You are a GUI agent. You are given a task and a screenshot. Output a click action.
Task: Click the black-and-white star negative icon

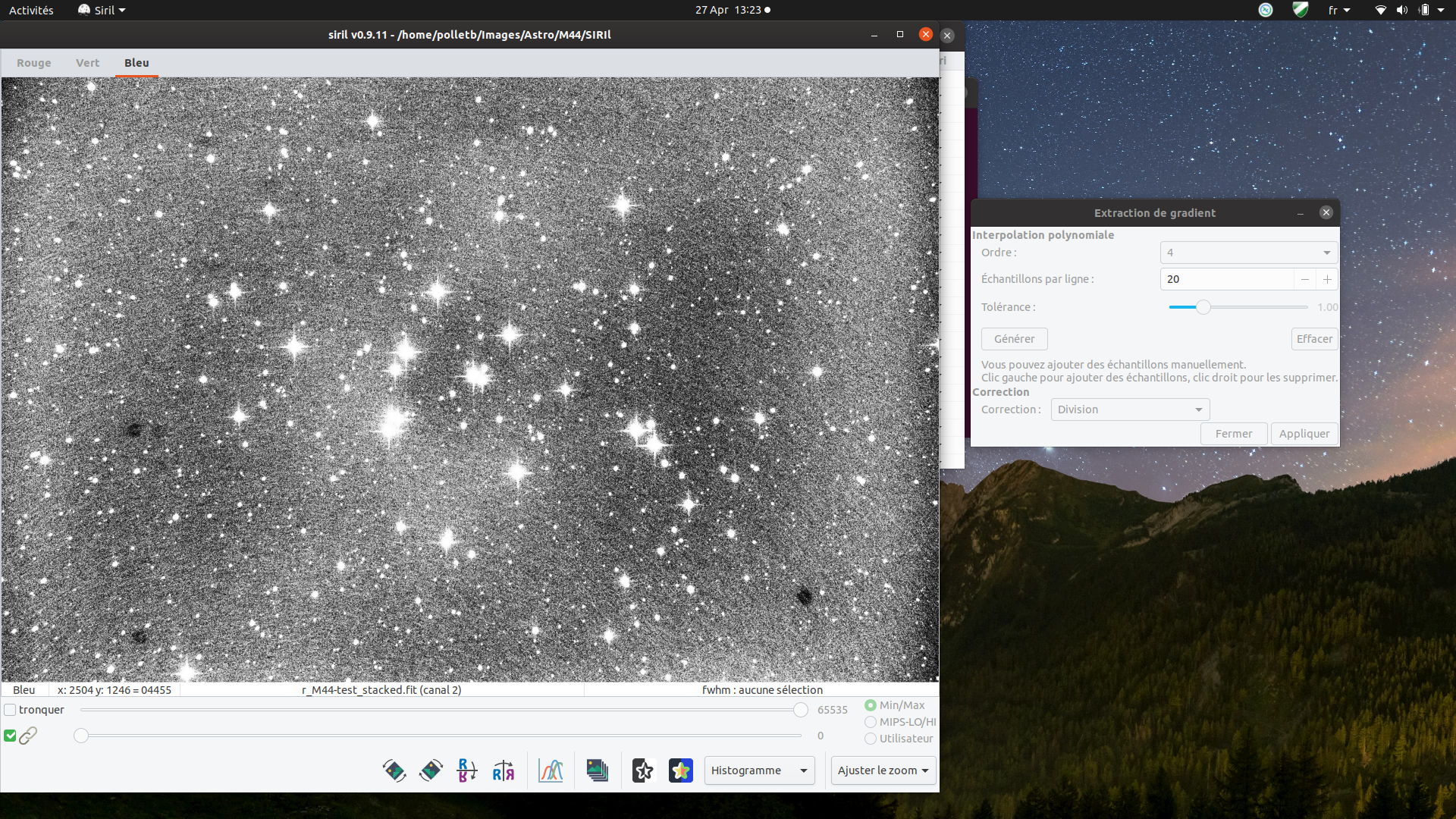click(x=643, y=770)
